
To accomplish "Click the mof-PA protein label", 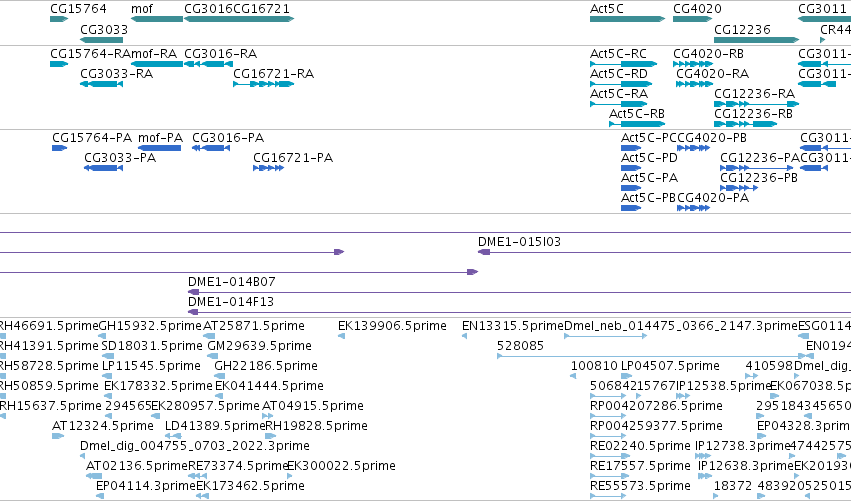I will [x=160, y=137].
